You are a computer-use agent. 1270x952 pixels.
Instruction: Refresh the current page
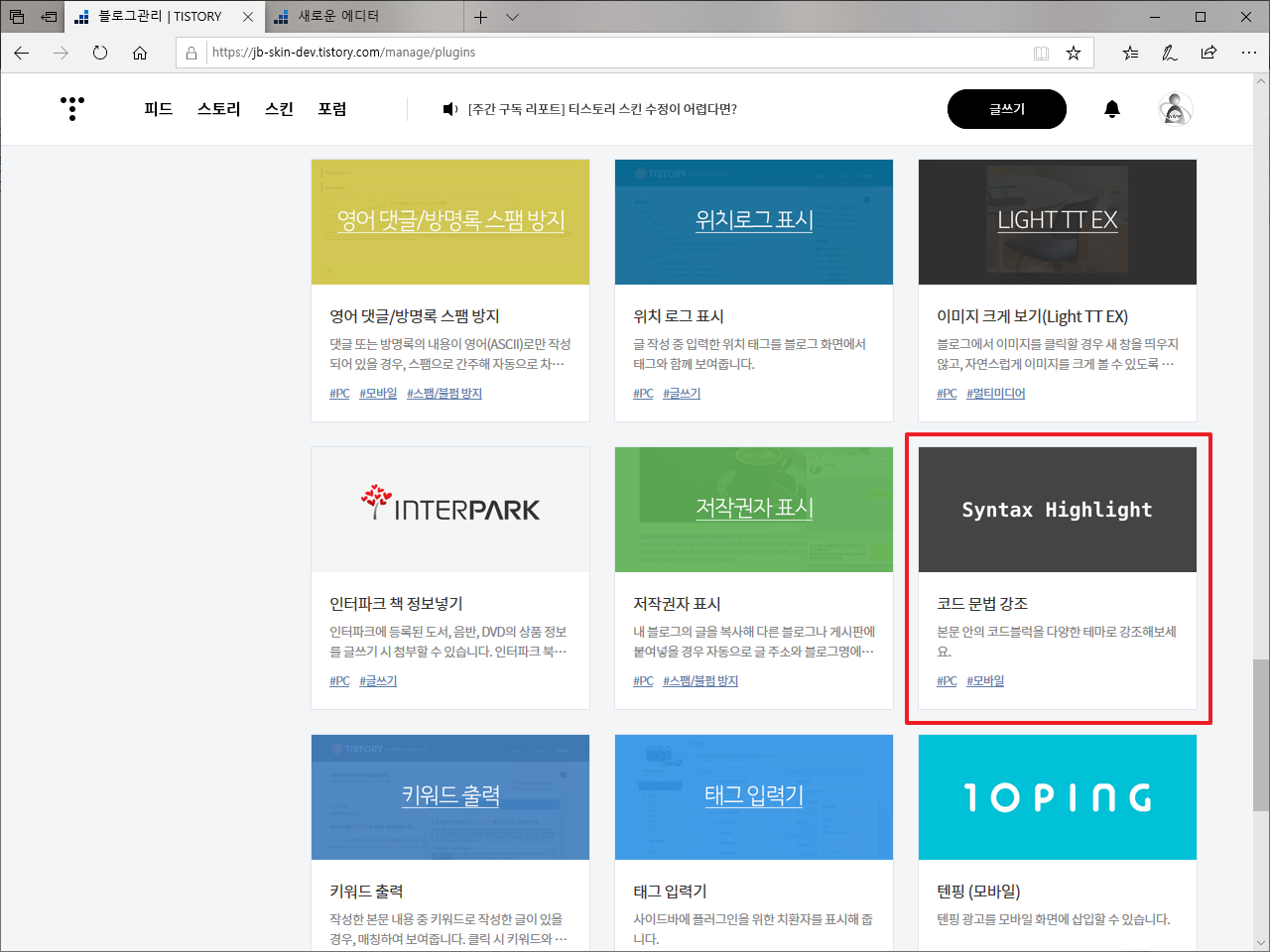point(100,53)
